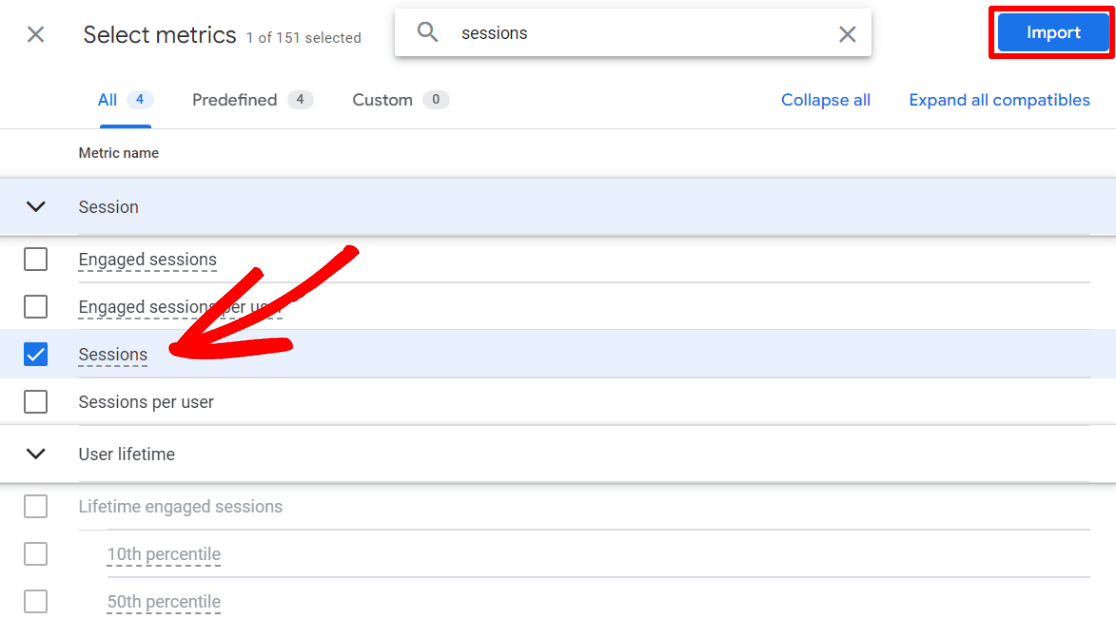Image resolution: width=1116 pixels, height=619 pixels.
Task: Open the Custom metrics tab
Action: [382, 99]
